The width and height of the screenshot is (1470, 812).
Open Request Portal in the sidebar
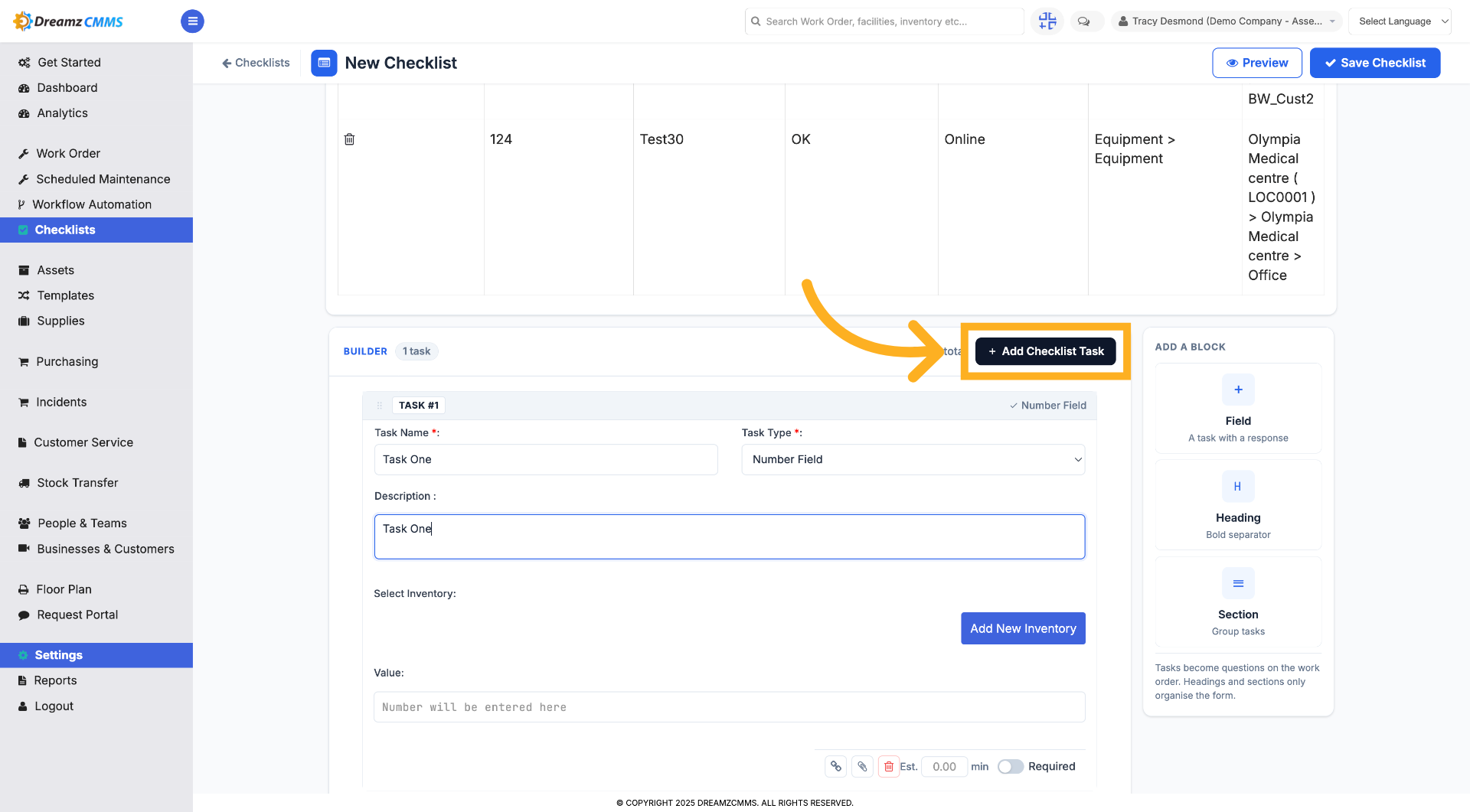[77, 615]
